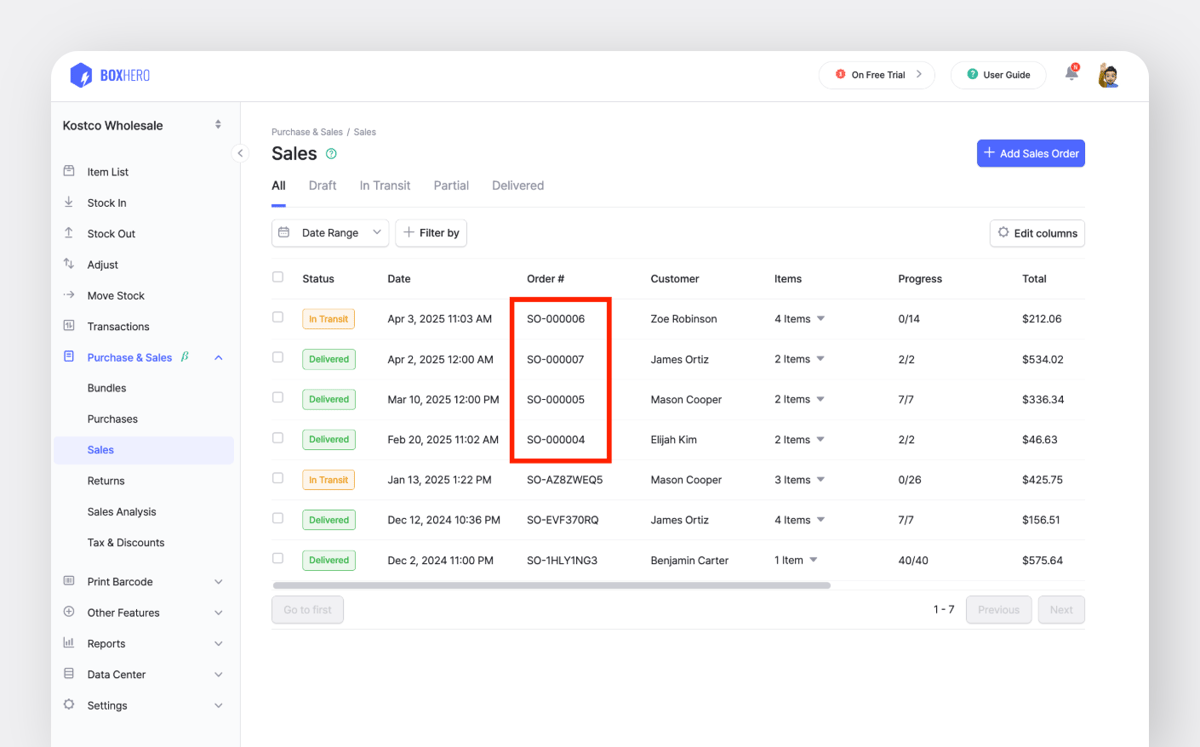Tick the checkbox for Benjamin Carter's order
This screenshot has height=747, width=1200.
[278, 559]
